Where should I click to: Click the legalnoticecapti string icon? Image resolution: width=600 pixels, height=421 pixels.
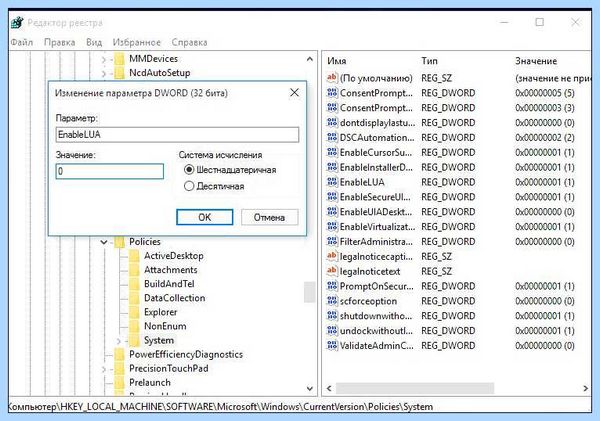tap(332, 256)
